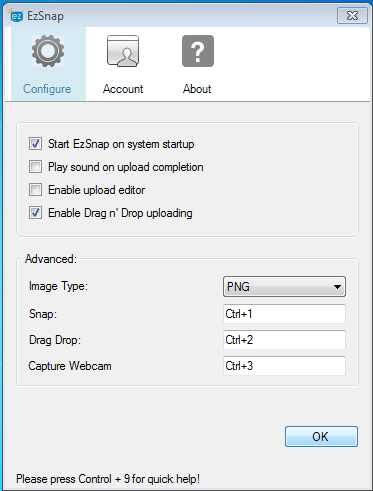The image size is (373, 491).
Task: Click the 'Image Type:' label
Action: [x=58, y=286]
